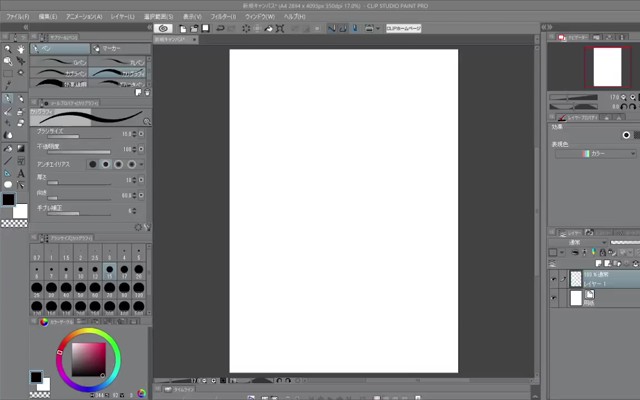Select the weak anti-aliasing option
The image size is (640, 400).
tap(106, 164)
